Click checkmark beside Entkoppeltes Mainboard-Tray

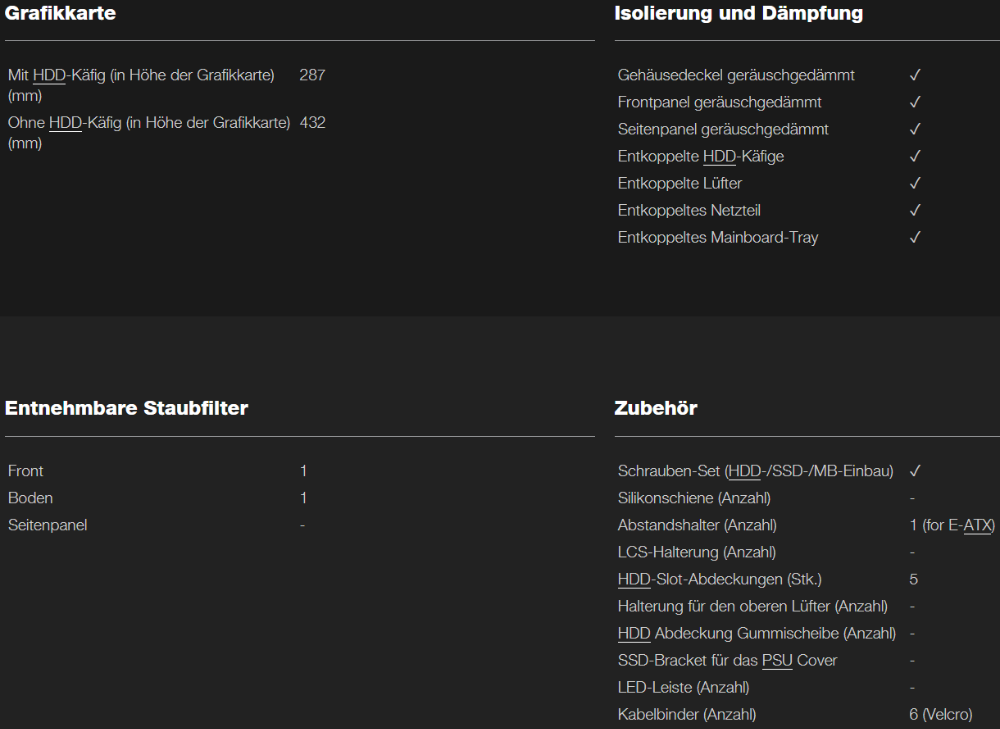coord(915,238)
